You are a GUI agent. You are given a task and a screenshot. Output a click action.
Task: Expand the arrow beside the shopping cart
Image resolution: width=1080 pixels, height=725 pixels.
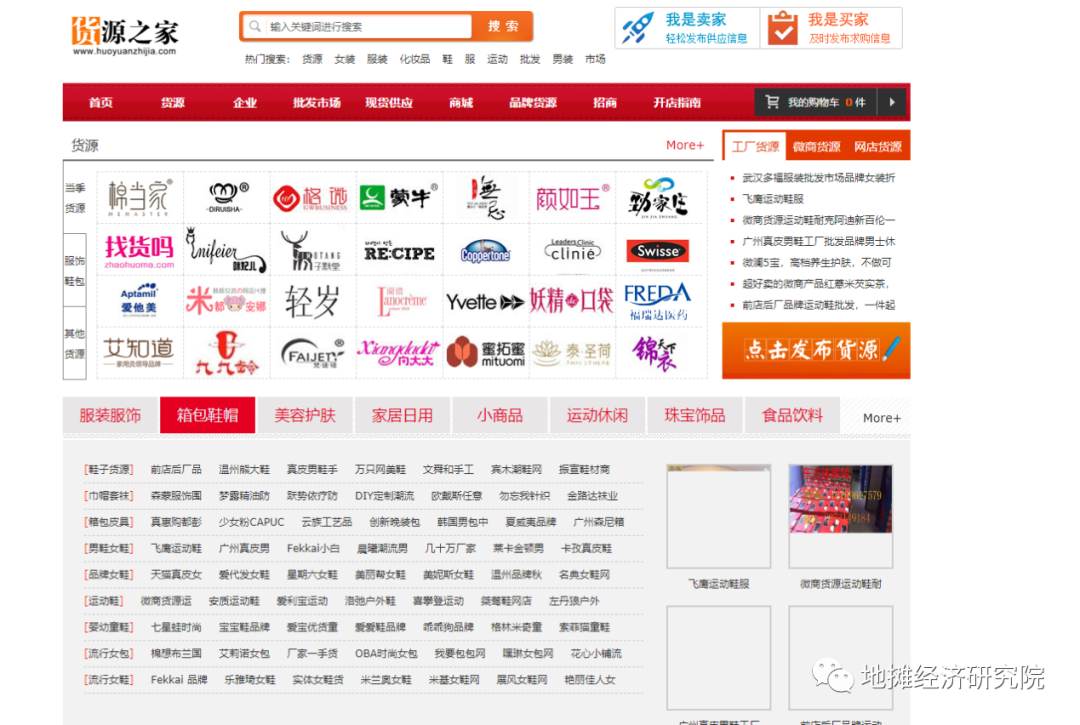tap(893, 102)
